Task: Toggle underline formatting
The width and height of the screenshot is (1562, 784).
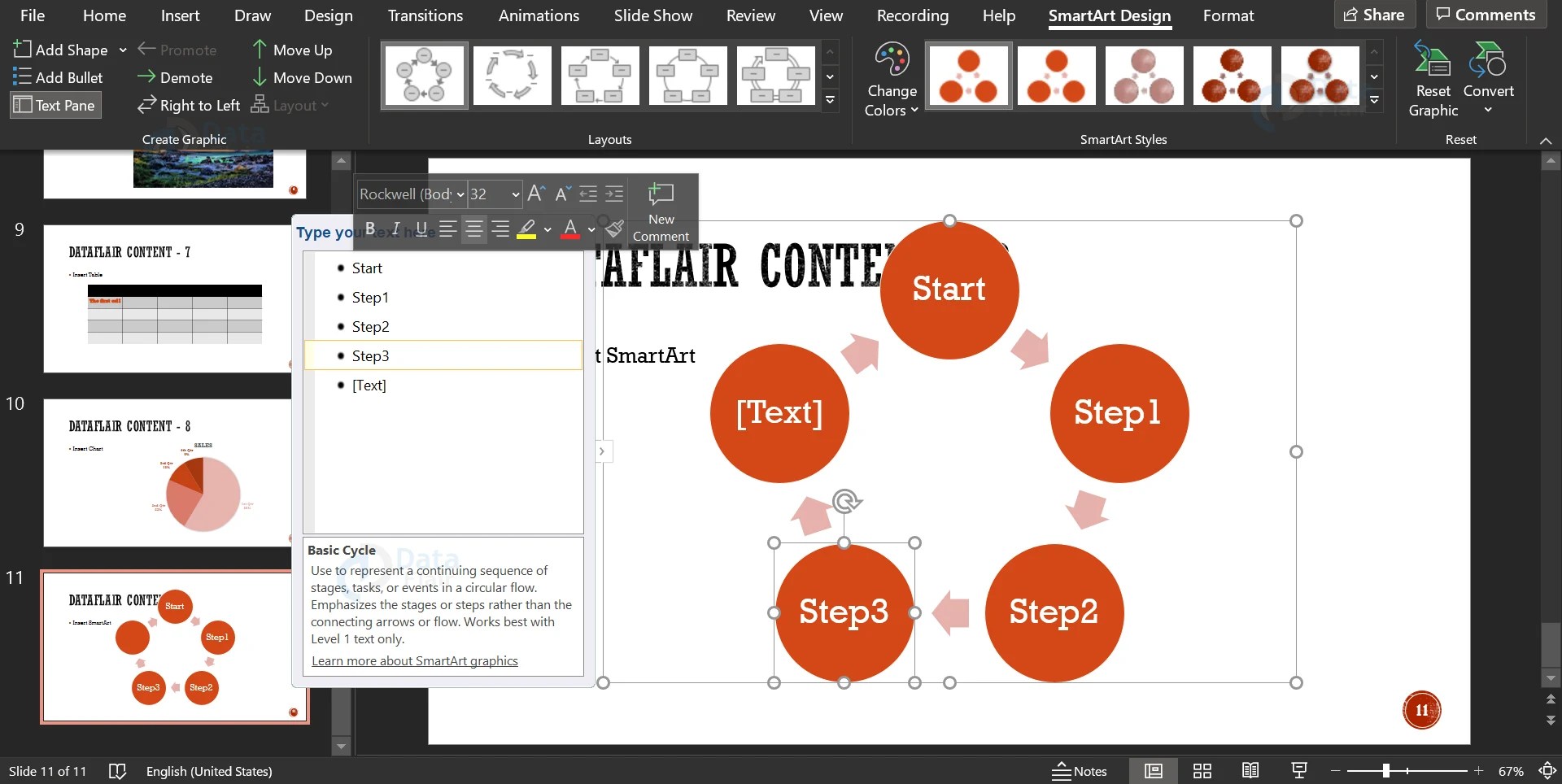Action: 421,229
